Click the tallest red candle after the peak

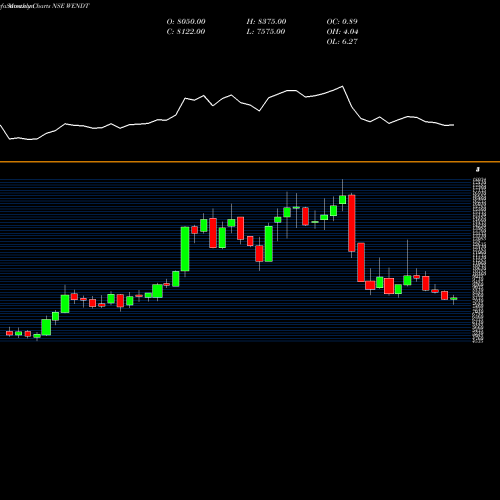pos(352,223)
